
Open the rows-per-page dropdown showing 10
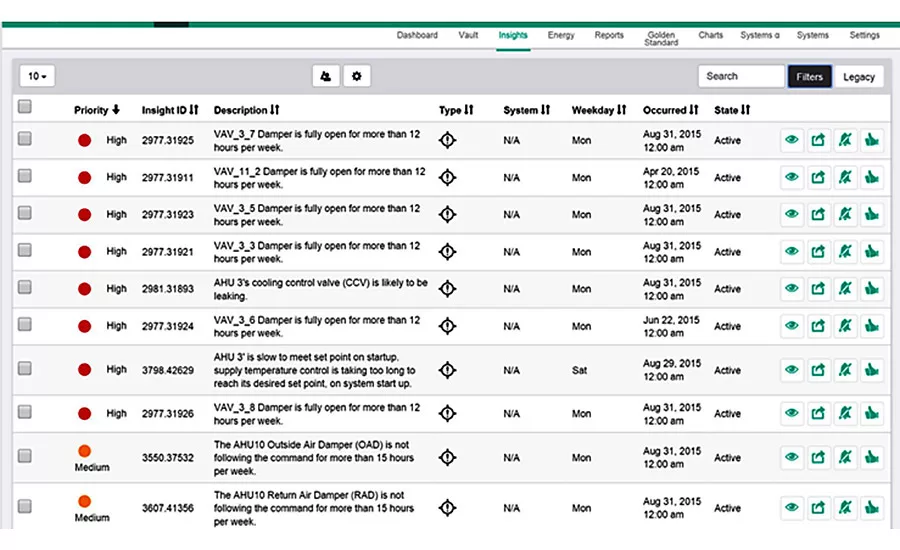(x=37, y=76)
